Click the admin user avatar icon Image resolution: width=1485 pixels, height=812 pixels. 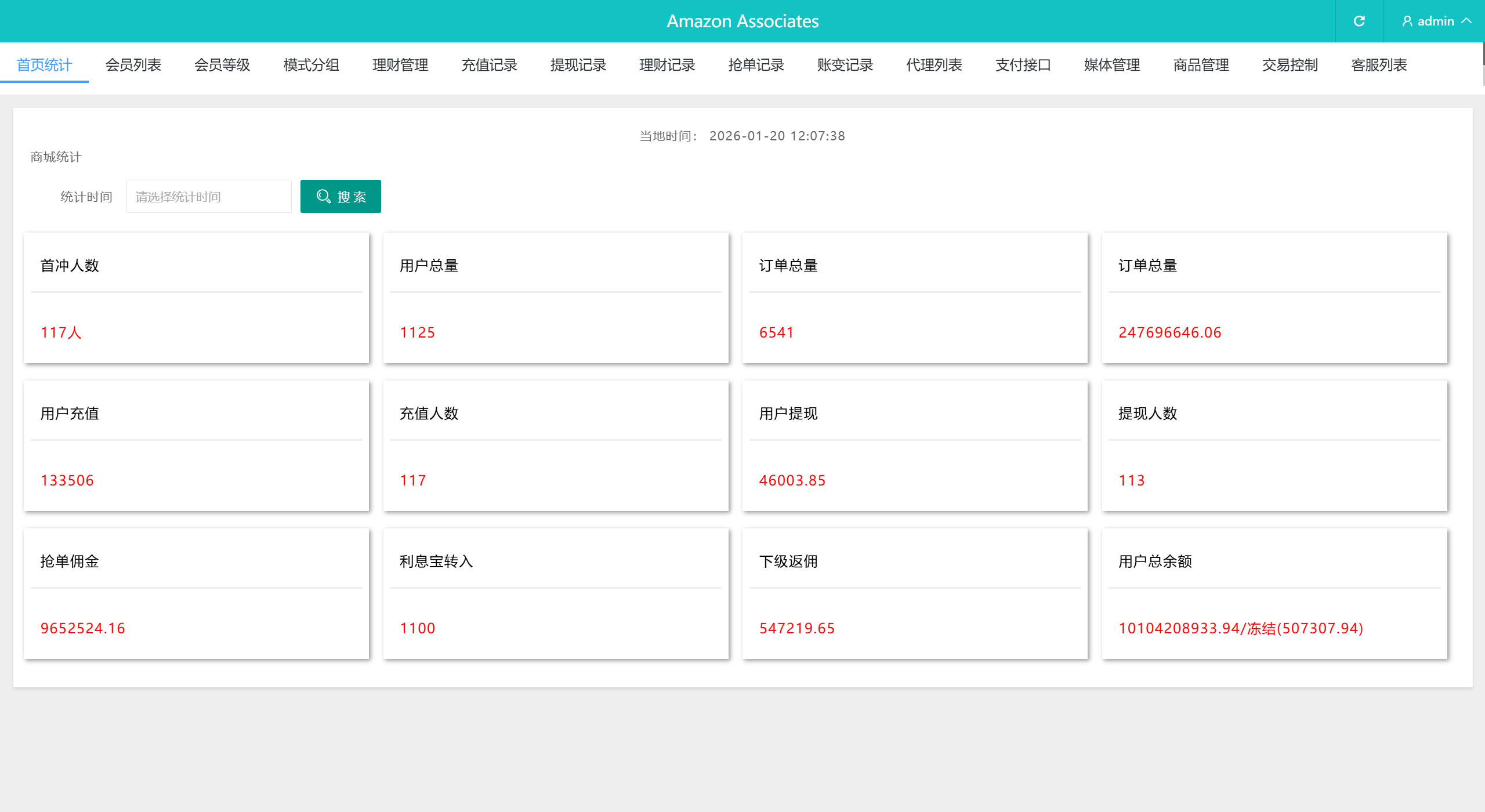pyautogui.click(x=1407, y=21)
